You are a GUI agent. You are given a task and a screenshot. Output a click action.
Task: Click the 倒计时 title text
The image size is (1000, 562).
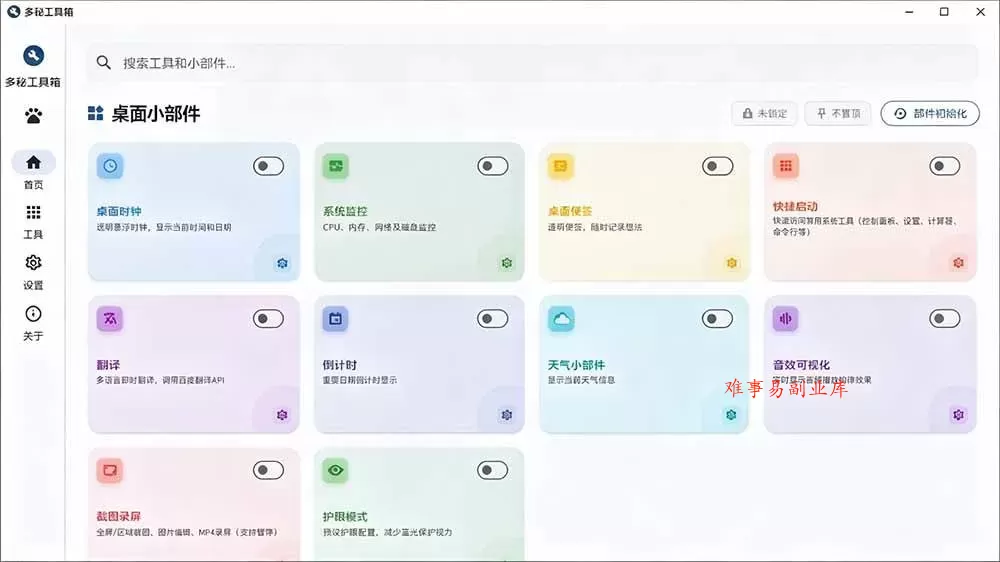point(339,365)
